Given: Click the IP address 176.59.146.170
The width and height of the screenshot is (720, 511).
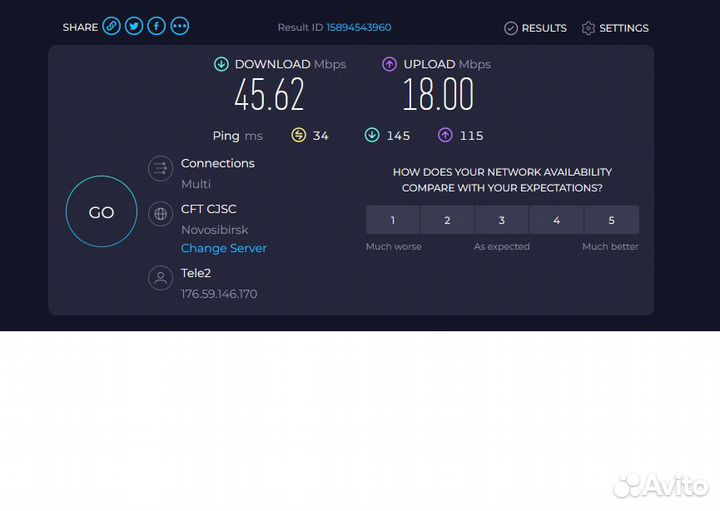Looking at the screenshot, I should (x=219, y=294).
